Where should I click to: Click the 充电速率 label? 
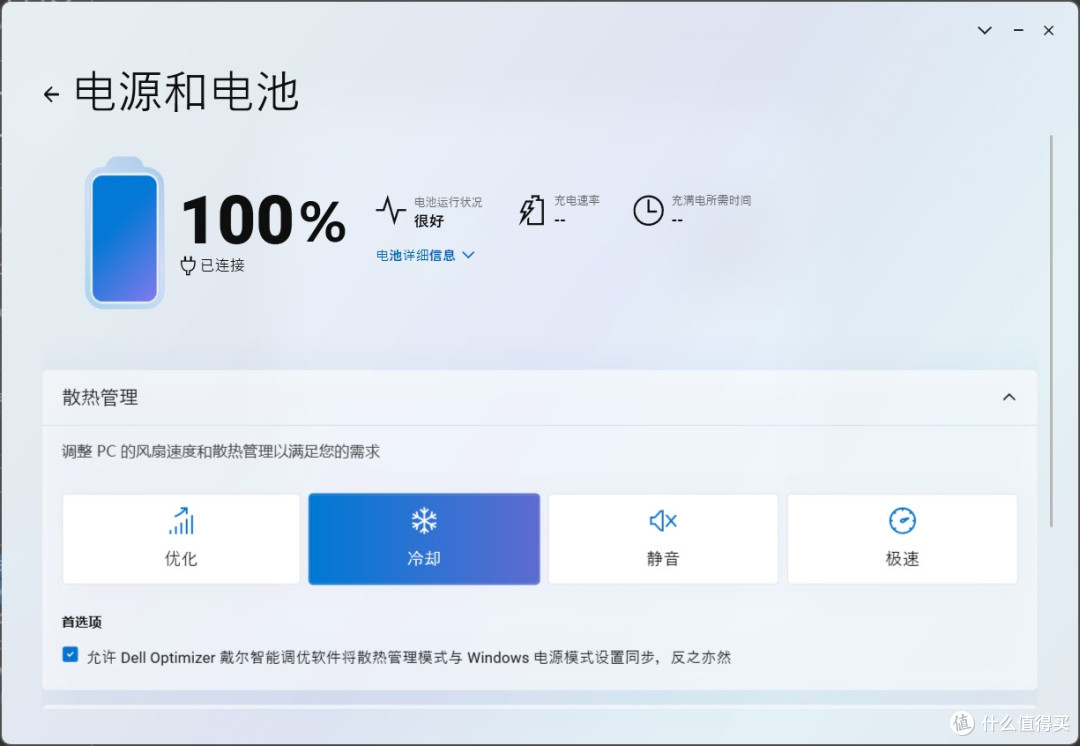pyautogui.click(x=577, y=200)
